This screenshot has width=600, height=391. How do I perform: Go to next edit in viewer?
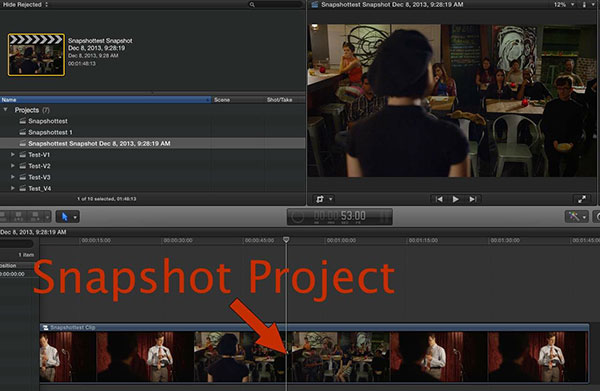473,199
